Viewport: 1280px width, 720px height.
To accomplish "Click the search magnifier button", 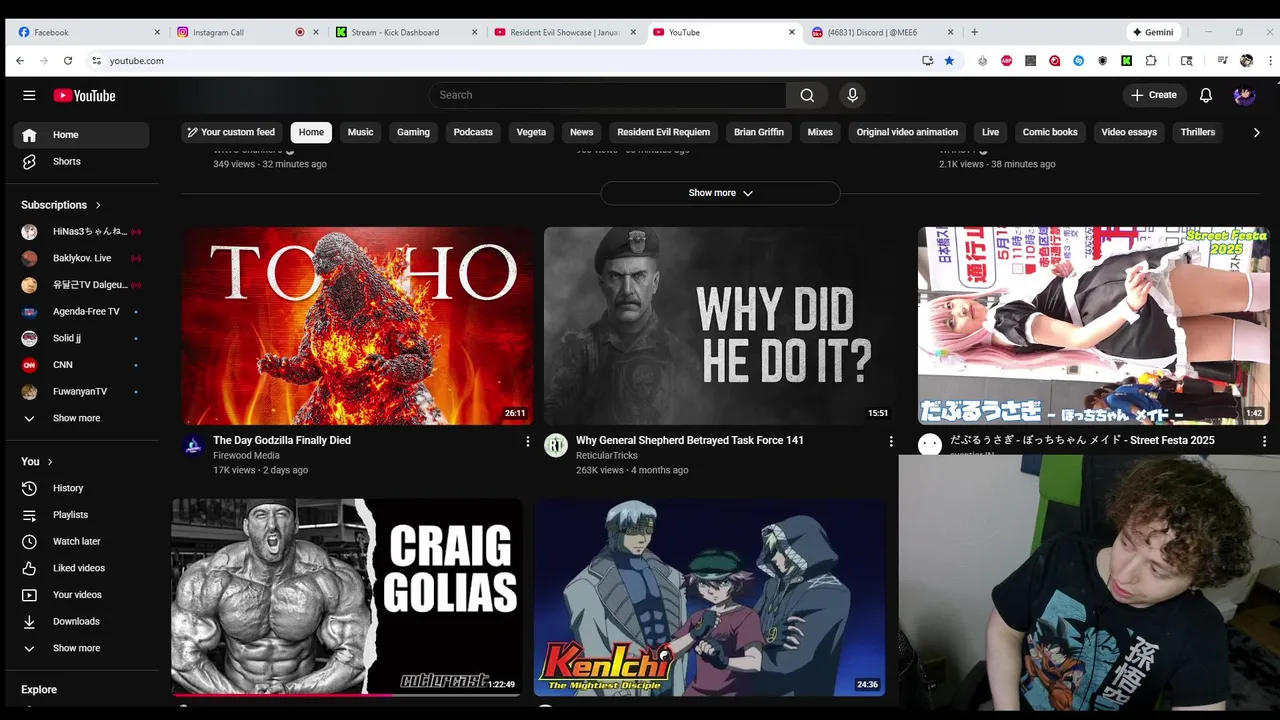I will (x=807, y=95).
